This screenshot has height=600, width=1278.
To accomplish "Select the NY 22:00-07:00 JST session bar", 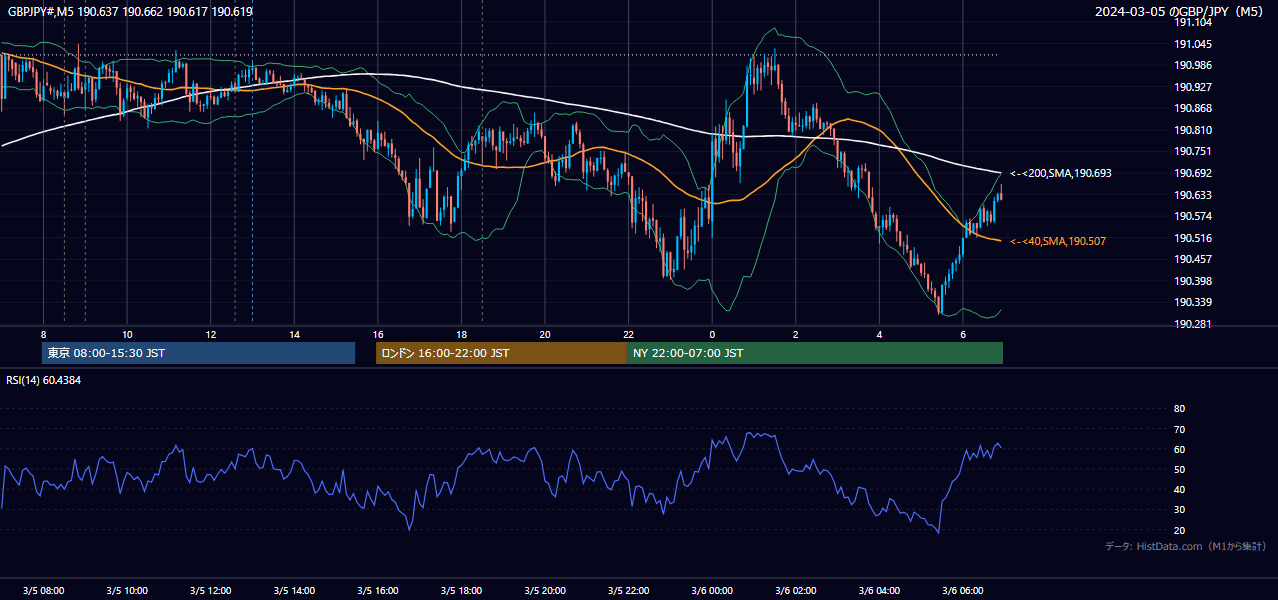I will coord(815,353).
